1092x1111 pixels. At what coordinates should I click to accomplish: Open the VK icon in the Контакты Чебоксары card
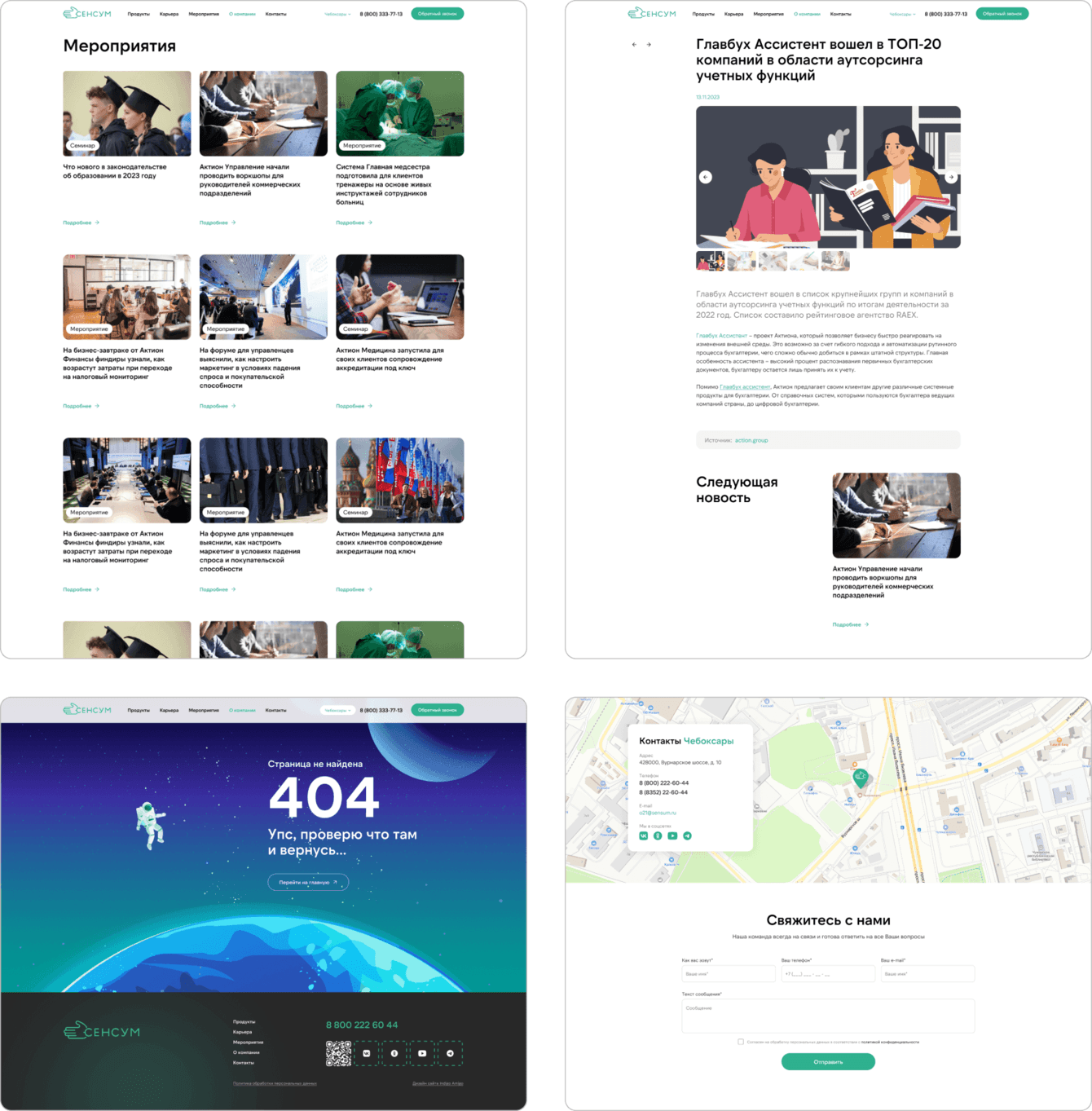pos(644,835)
